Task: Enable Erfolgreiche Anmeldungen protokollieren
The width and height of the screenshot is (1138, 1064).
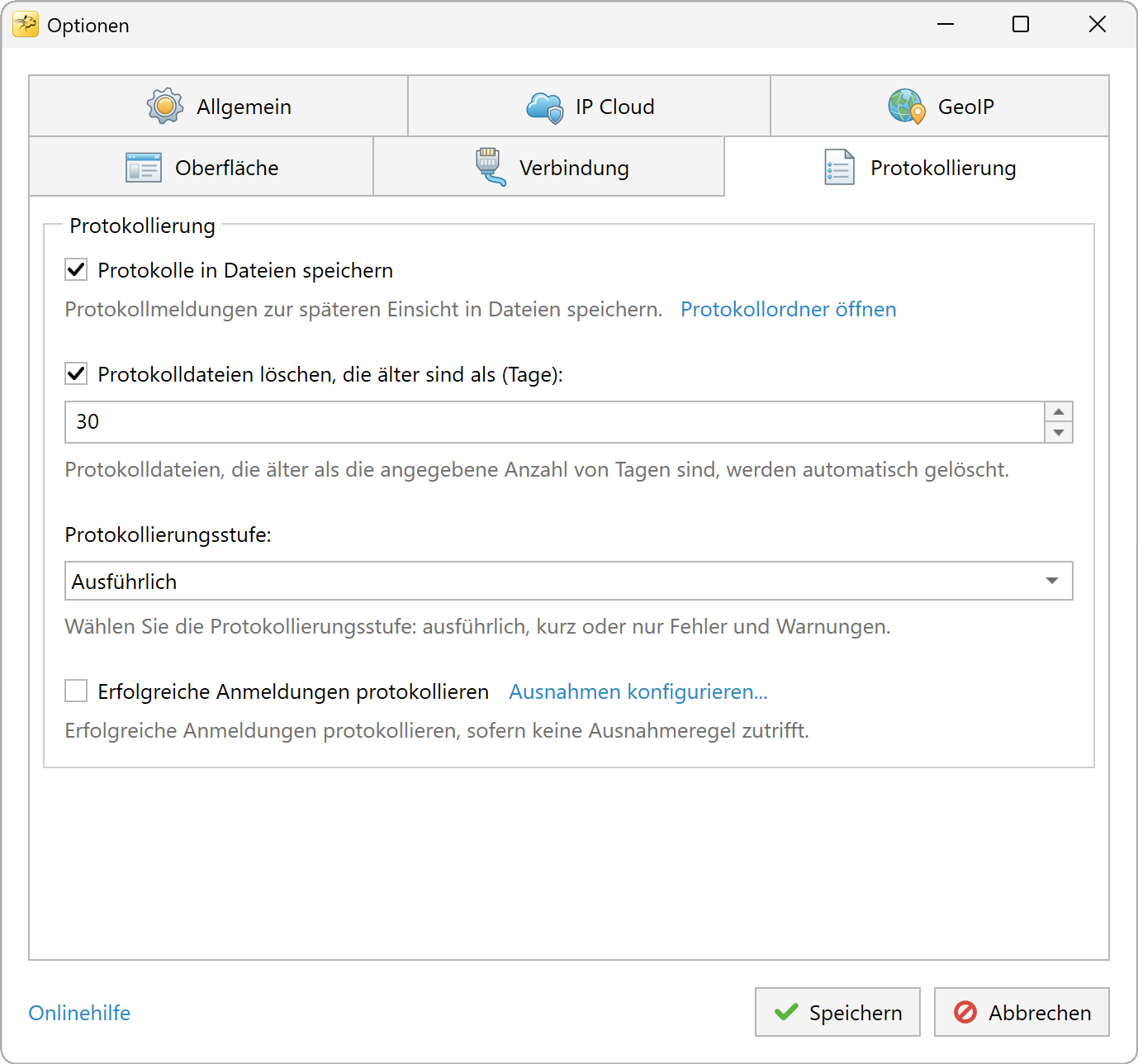Action: [76, 691]
